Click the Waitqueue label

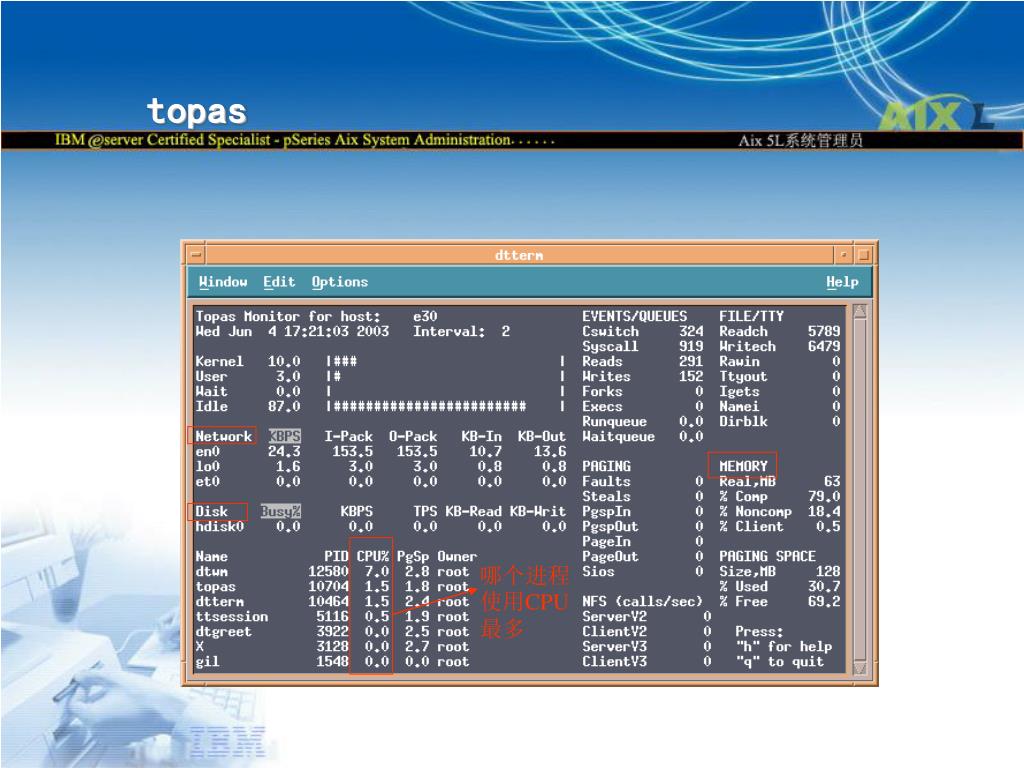point(618,436)
